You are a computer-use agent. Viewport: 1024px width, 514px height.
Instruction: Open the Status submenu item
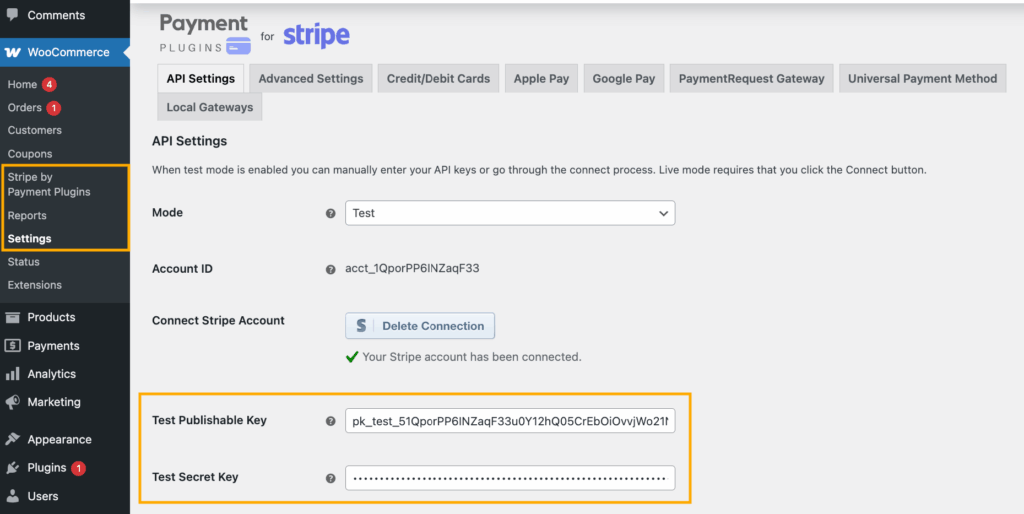[x=24, y=262]
